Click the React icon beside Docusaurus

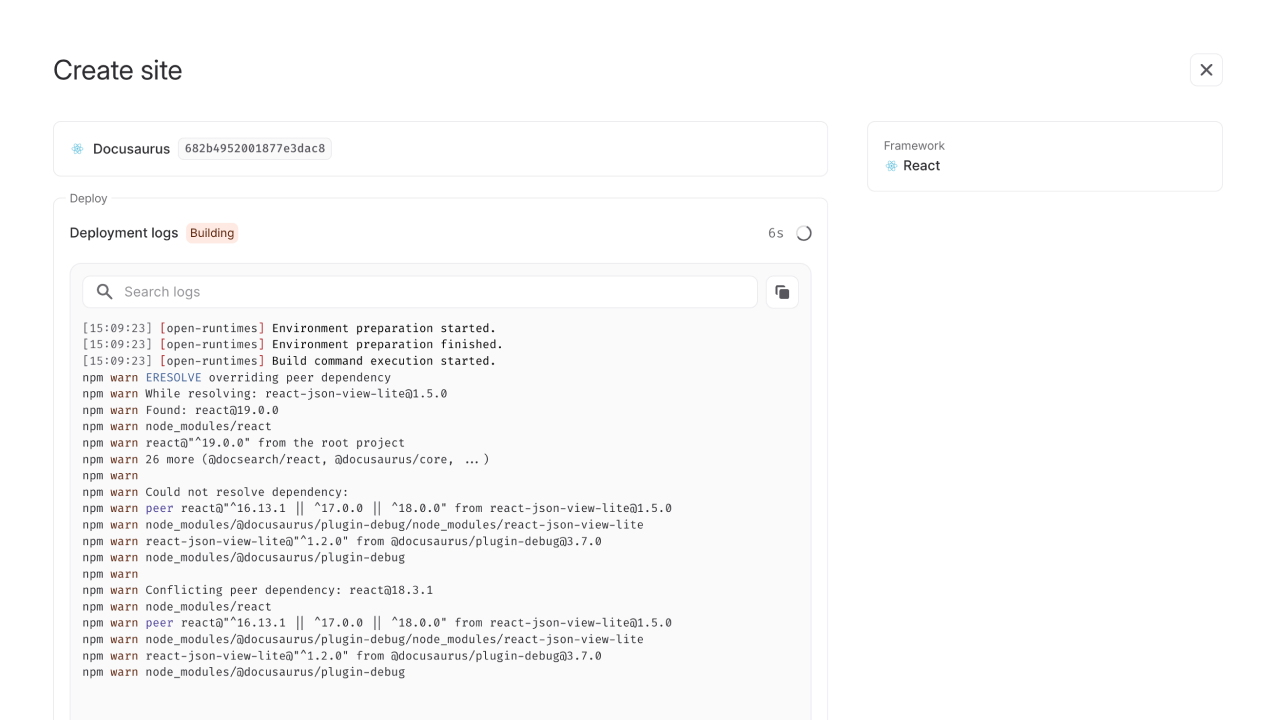click(x=77, y=149)
